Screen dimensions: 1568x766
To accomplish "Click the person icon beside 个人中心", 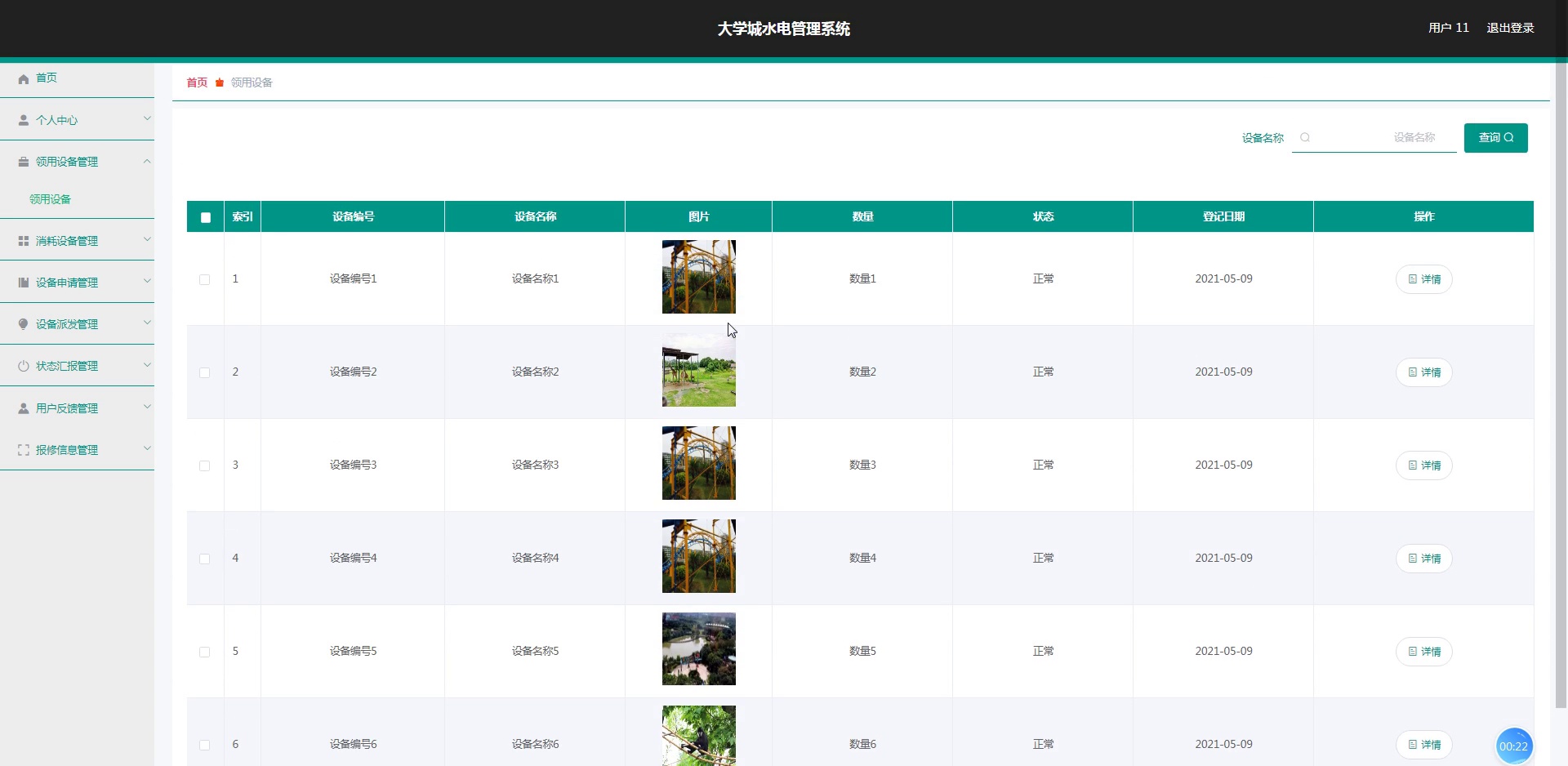I will (x=24, y=120).
